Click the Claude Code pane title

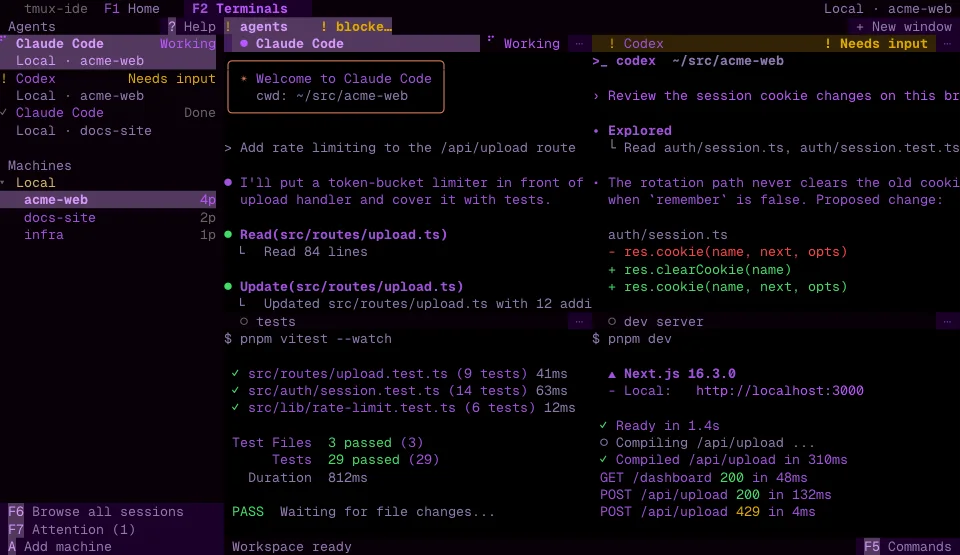[299, 43]
